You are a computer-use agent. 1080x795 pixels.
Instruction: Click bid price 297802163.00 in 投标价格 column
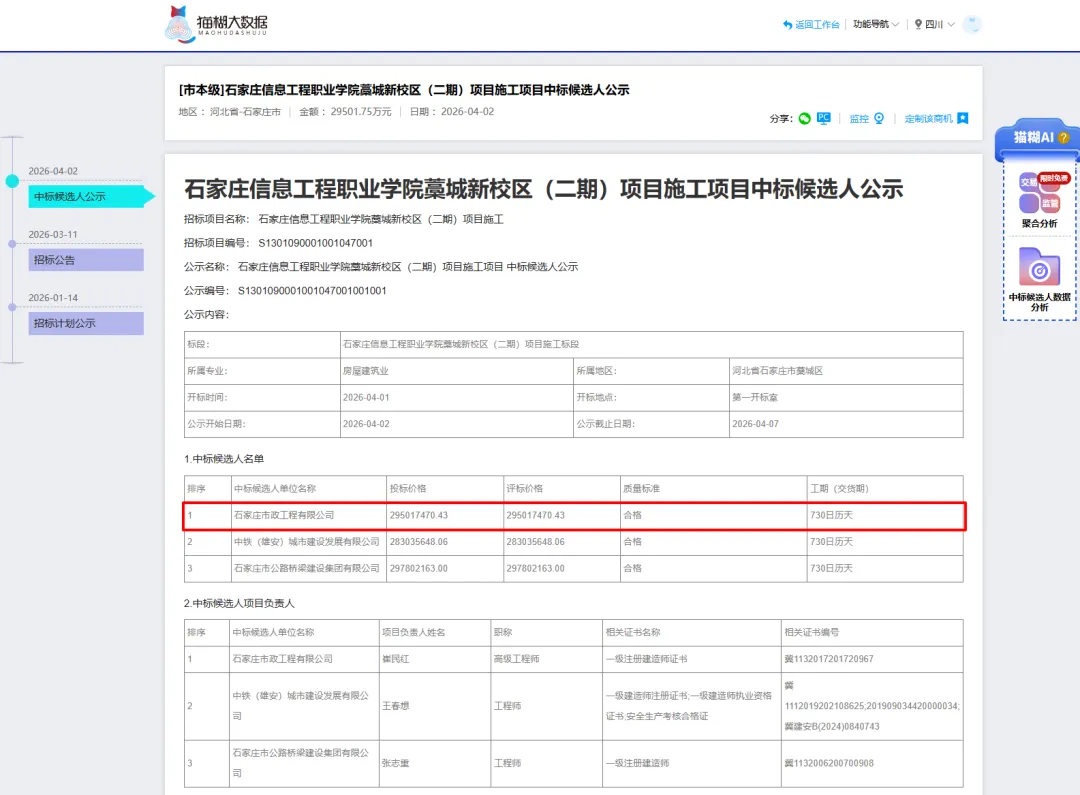click(419, 568)
